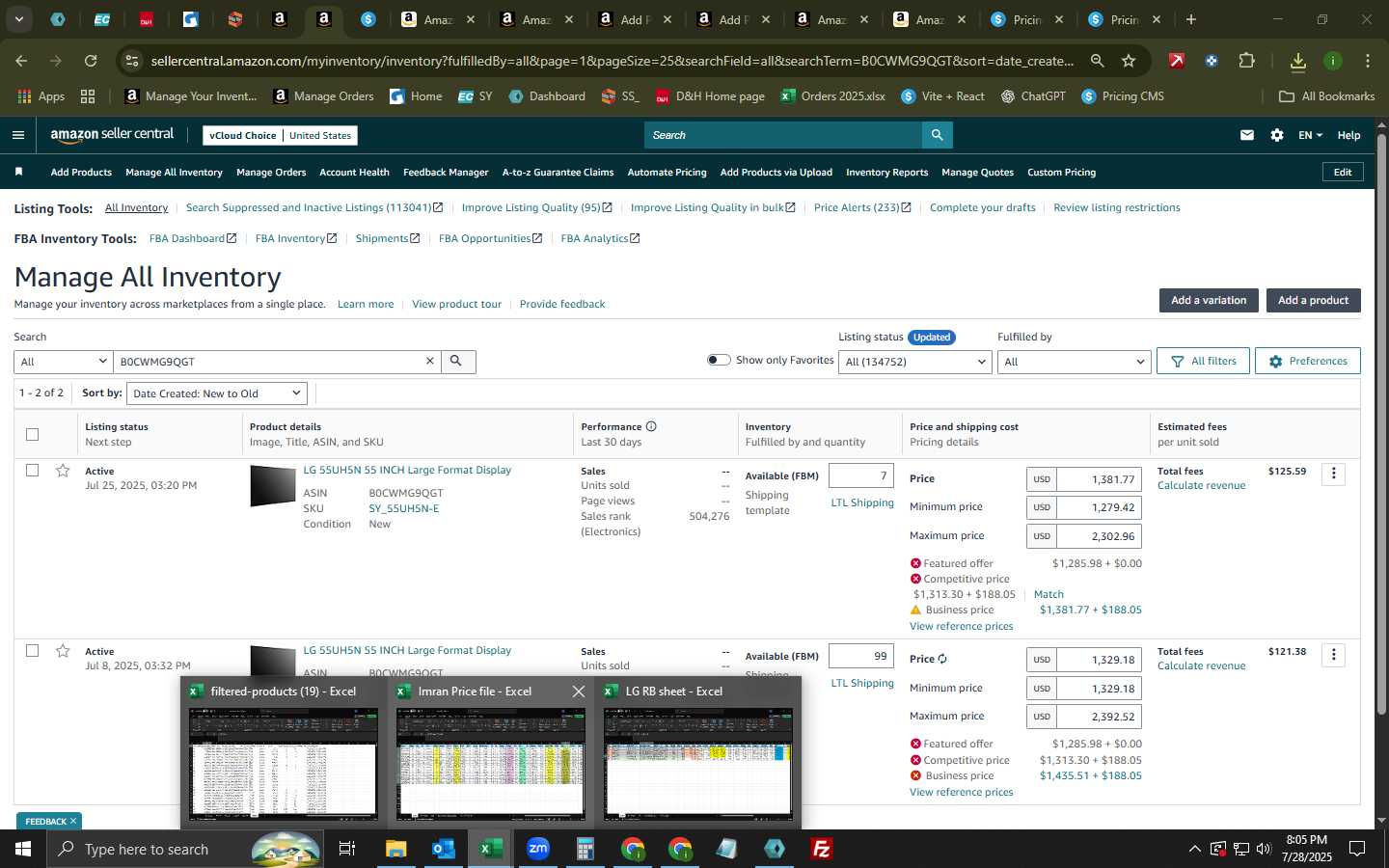Open FileZilla from the taskbar
Image resolution: width=1389 pixels, height=868 pixels.
(x=822, y=849)
